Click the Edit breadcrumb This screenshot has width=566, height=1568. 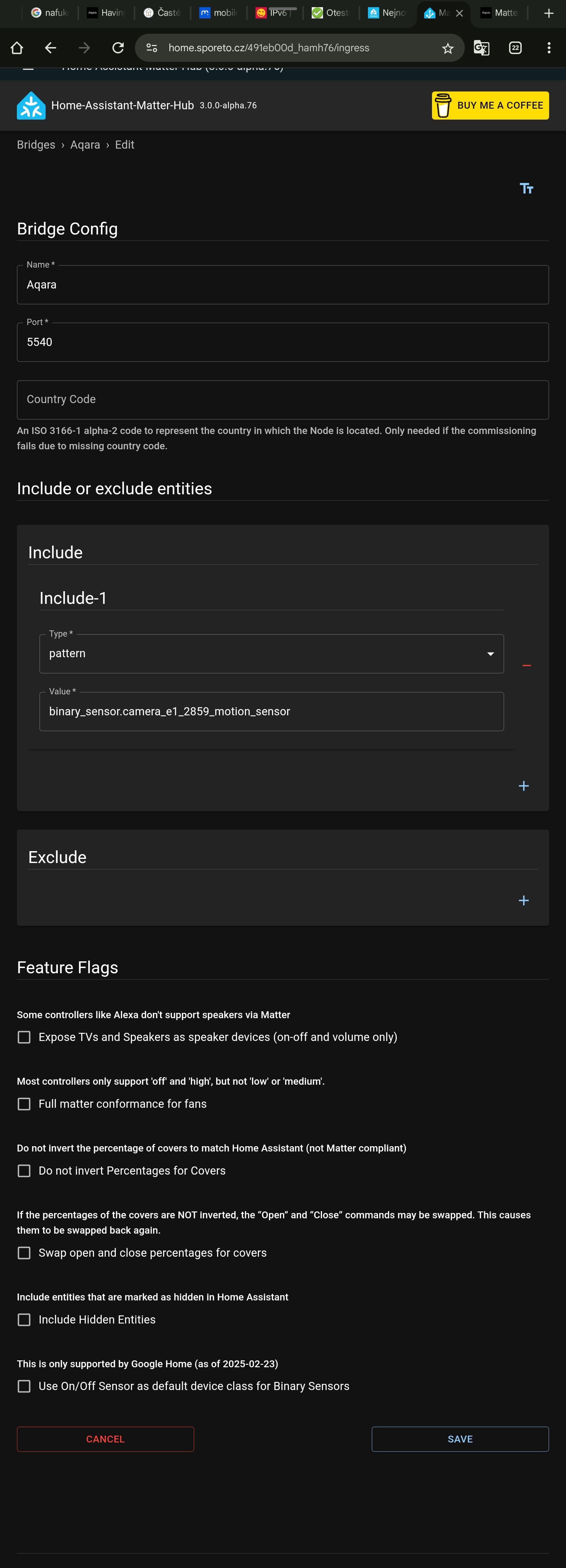click(124, 145)
